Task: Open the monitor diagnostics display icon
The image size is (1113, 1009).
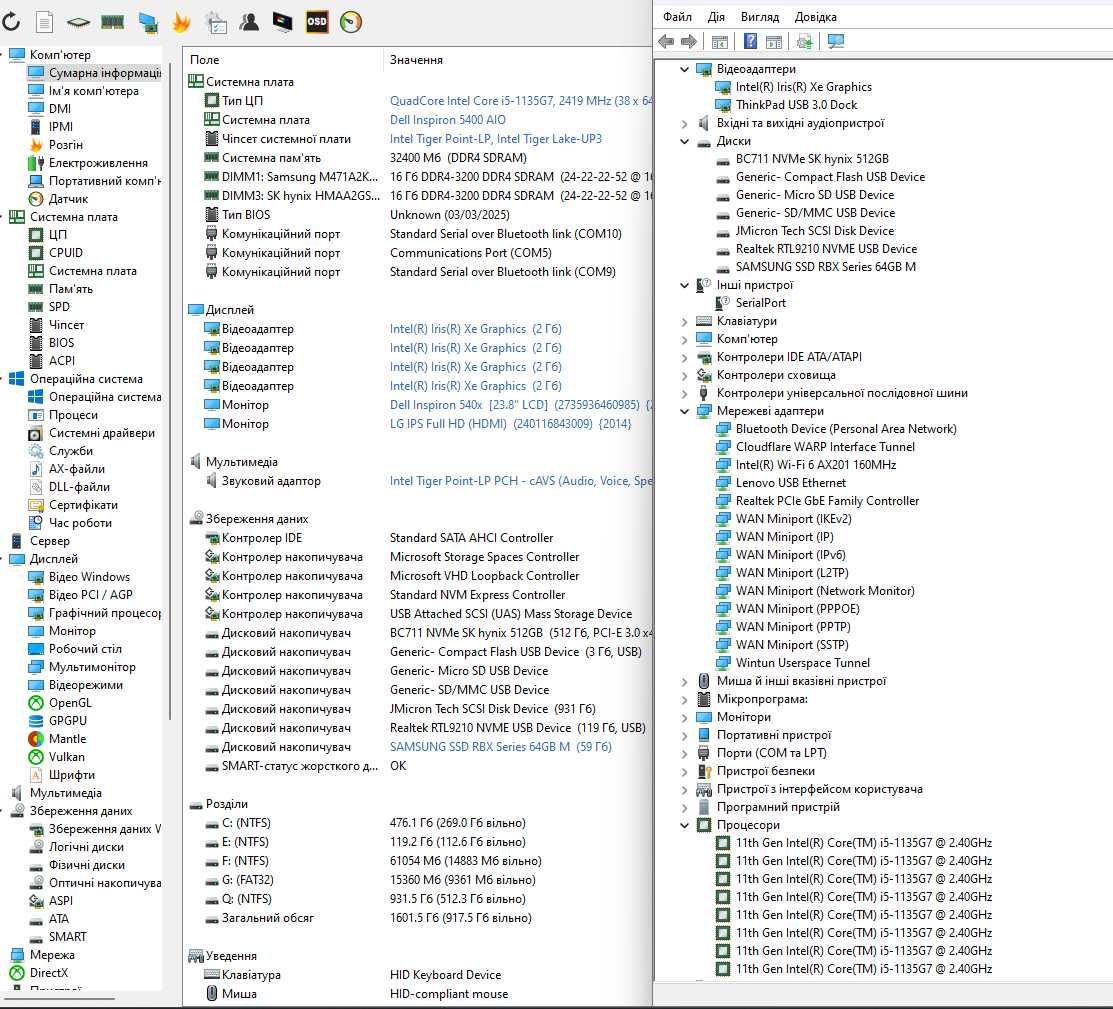Action: pyautogui.click(x=283, y=22)
